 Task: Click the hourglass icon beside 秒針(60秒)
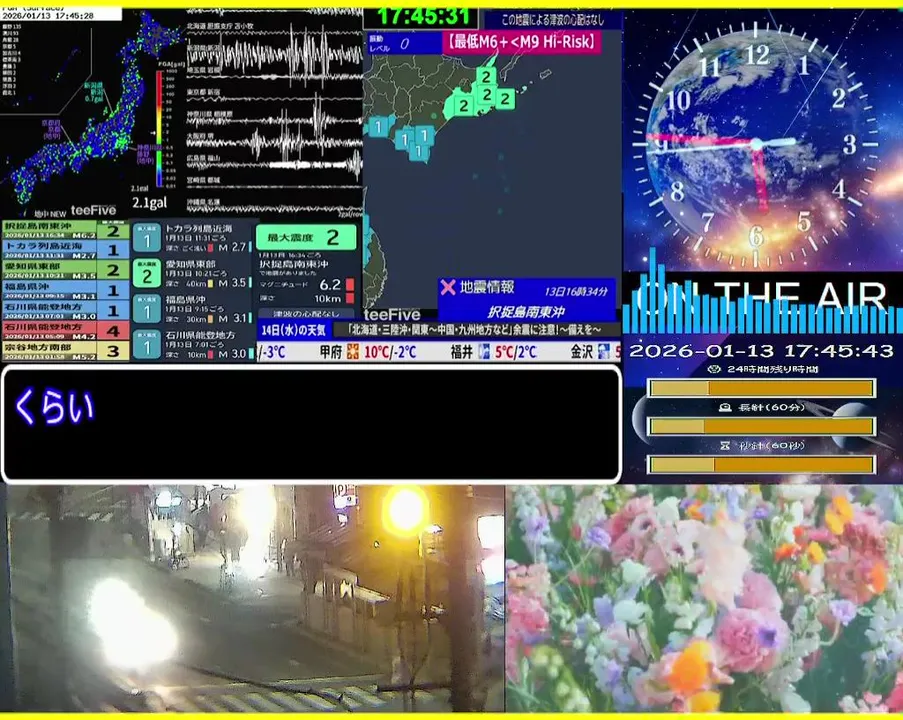[x=725, y=445]
